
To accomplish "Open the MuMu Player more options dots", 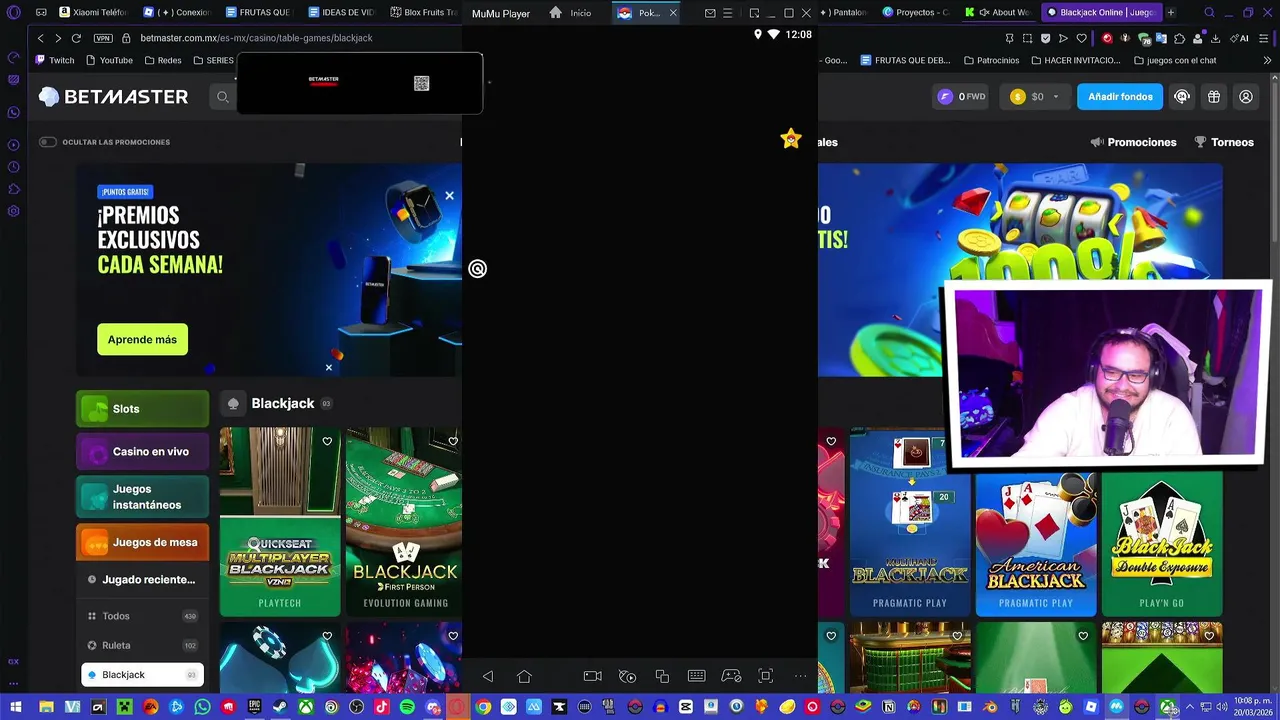I will click(800, 676).
